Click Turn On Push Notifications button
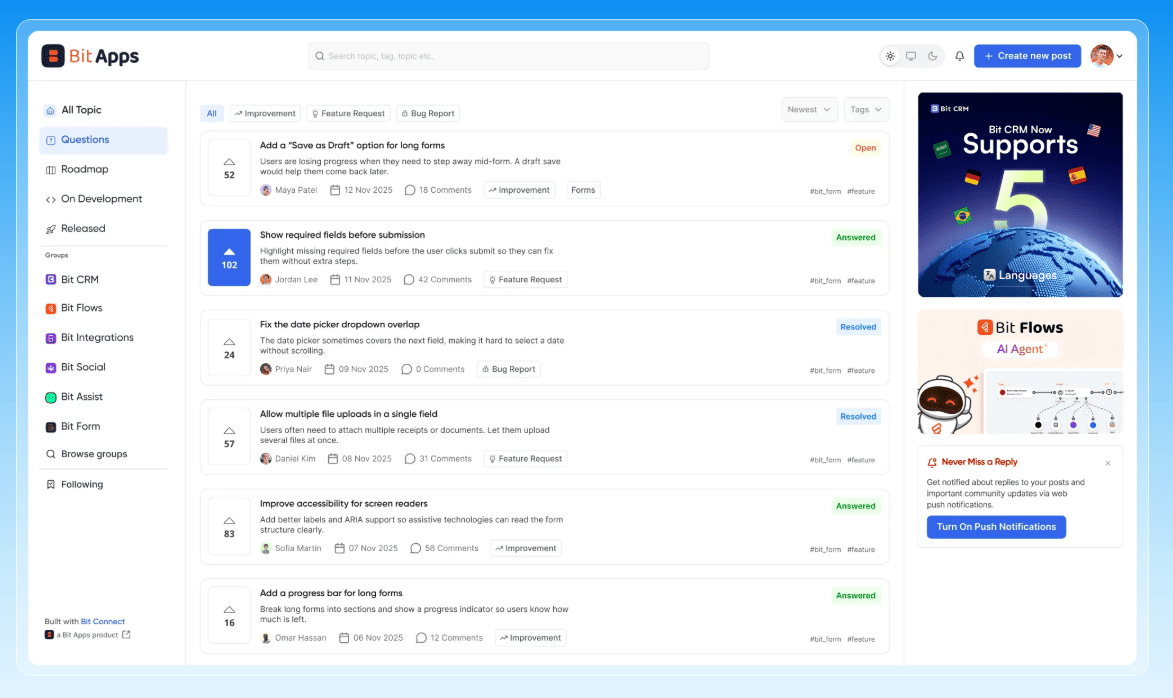The image size is (1173, 698). [x=996, y=527]
